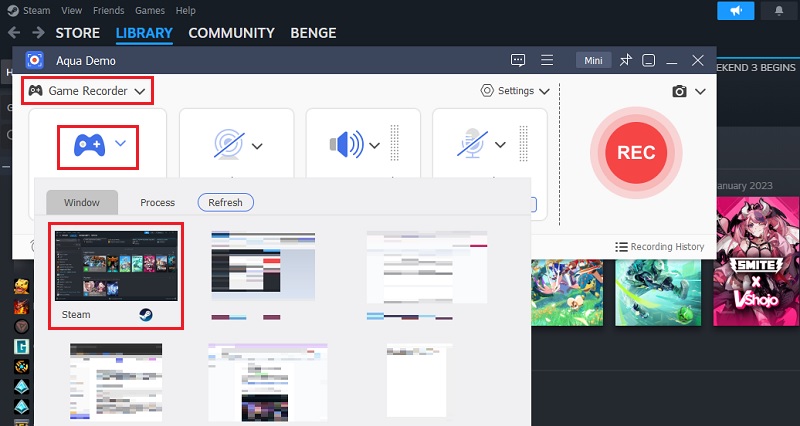
Task: Expand the screenshot options chevron
Action: coord(700,92)
